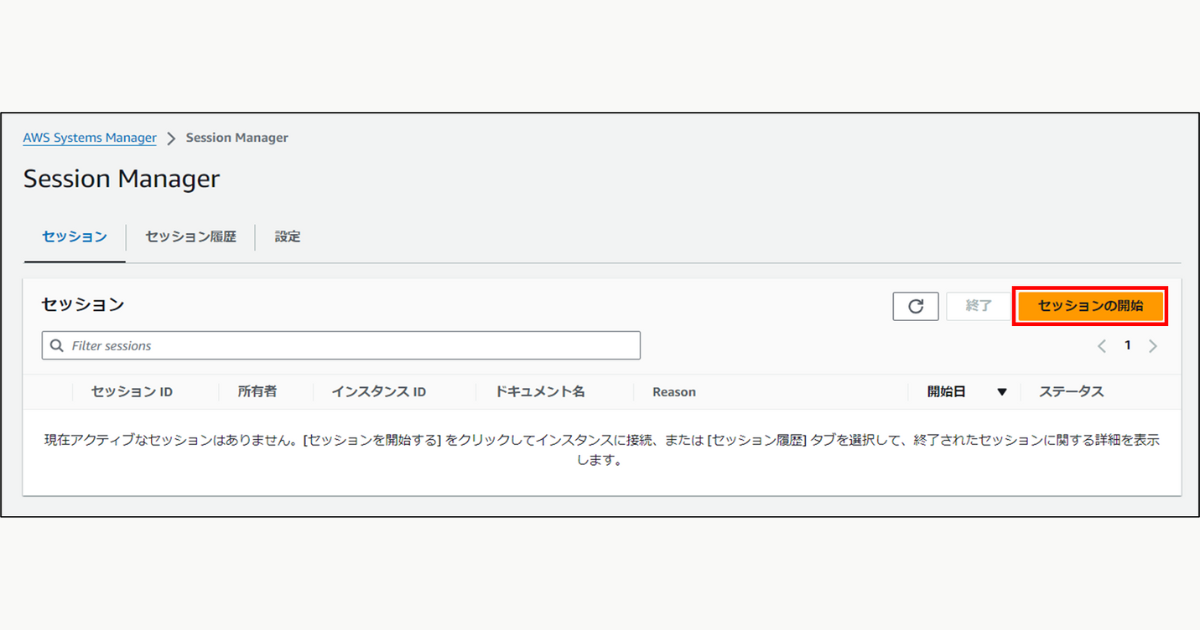Screen dimensions: 1200x630
Task: Click the disabled 終了 button
Action: click(979, 306)
